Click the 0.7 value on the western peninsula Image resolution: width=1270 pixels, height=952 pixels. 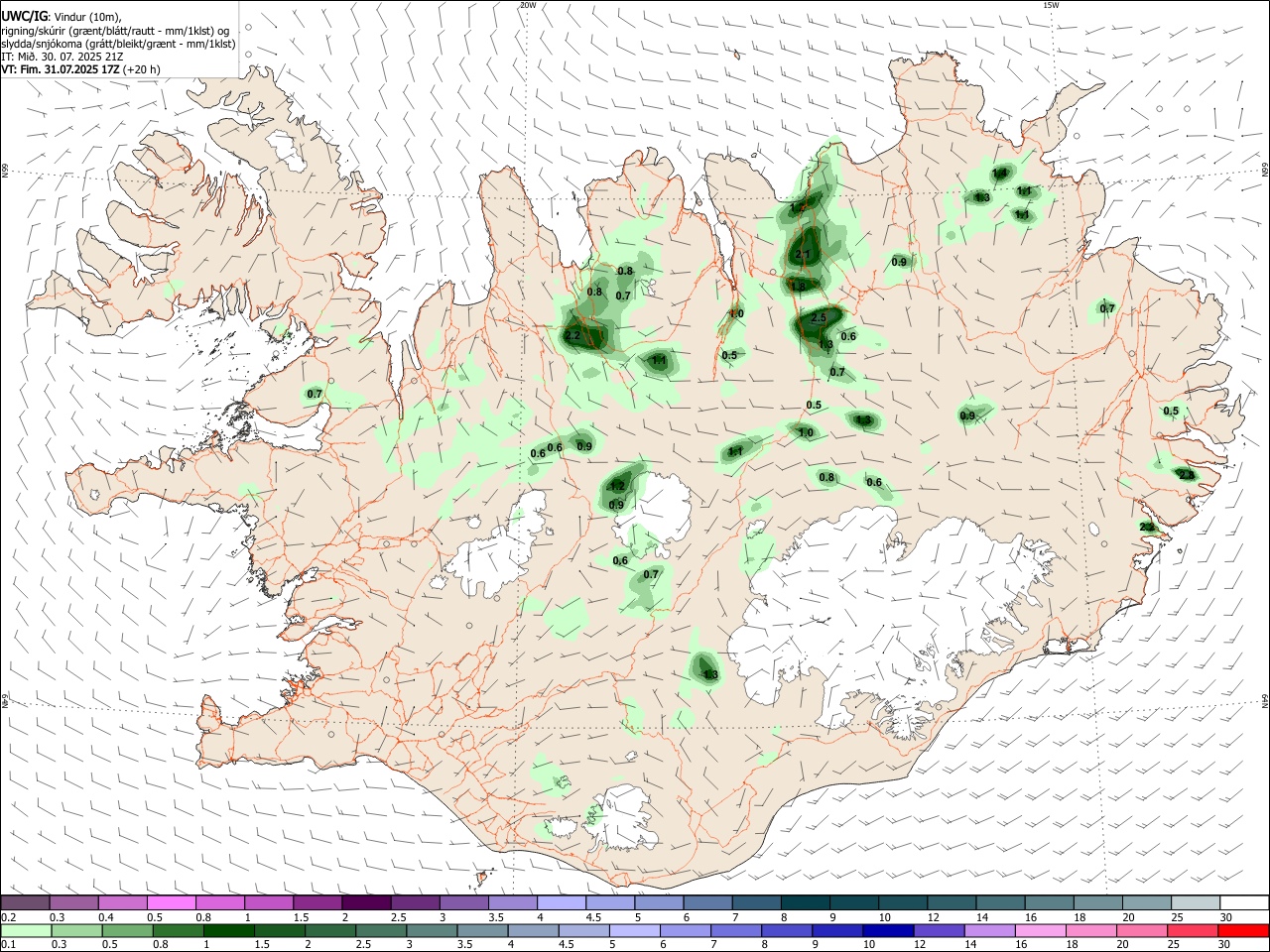[315, 394]
